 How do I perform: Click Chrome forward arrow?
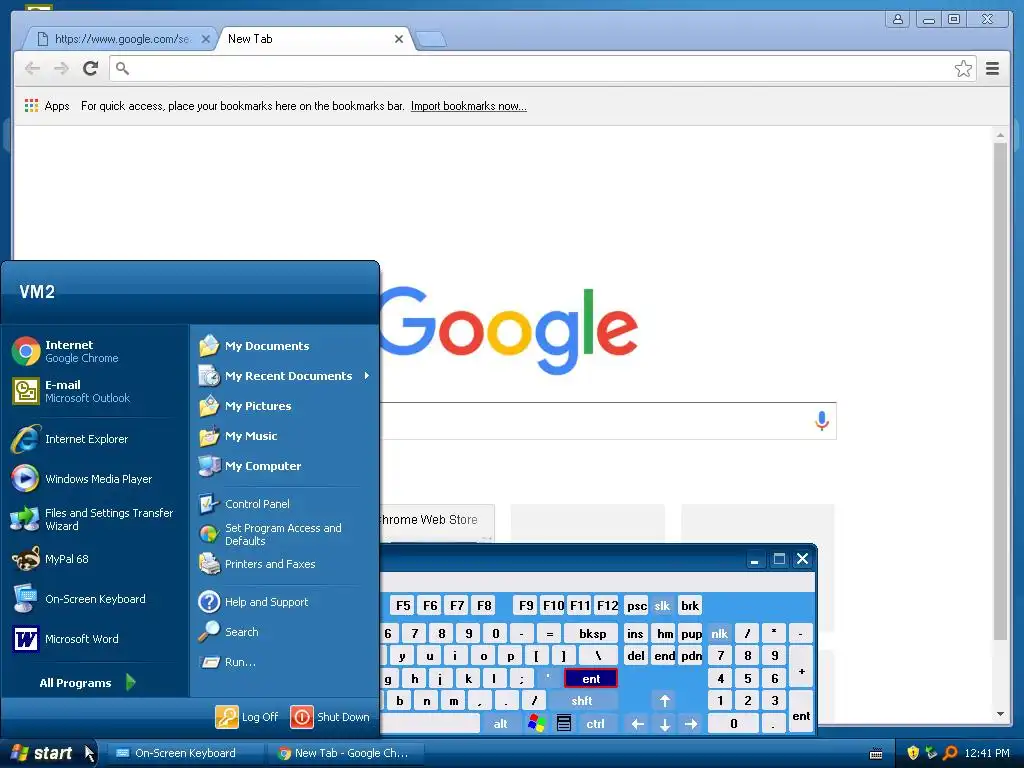click(61, 68)
